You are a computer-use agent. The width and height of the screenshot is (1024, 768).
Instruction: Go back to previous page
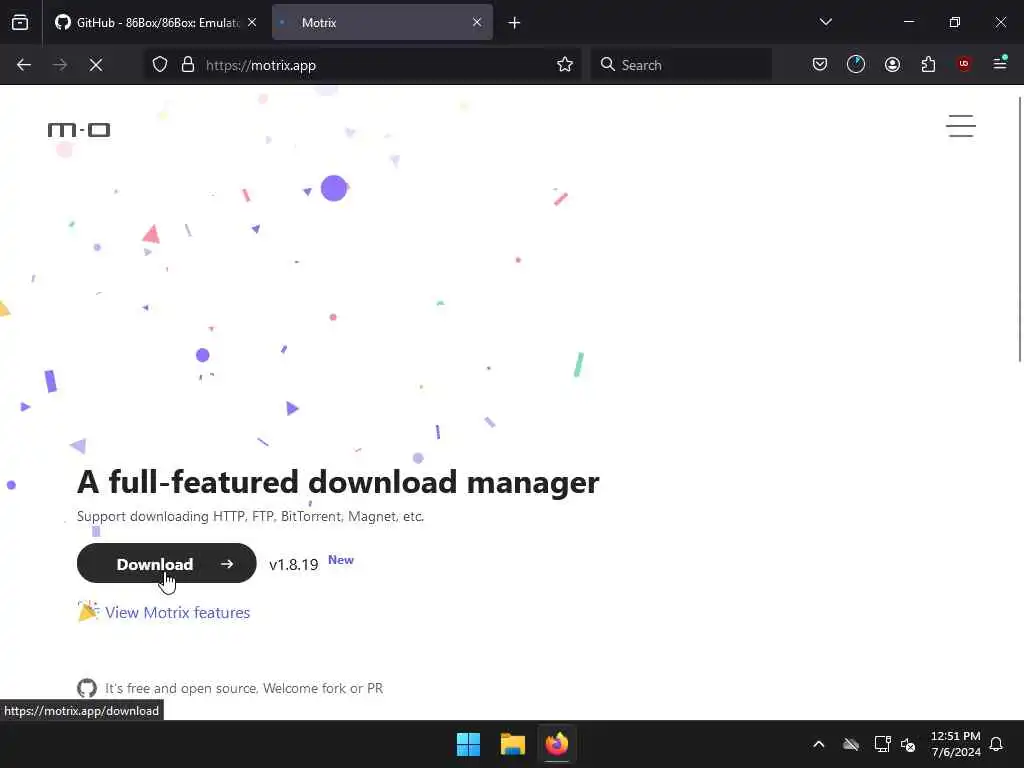tap(24, 65)
